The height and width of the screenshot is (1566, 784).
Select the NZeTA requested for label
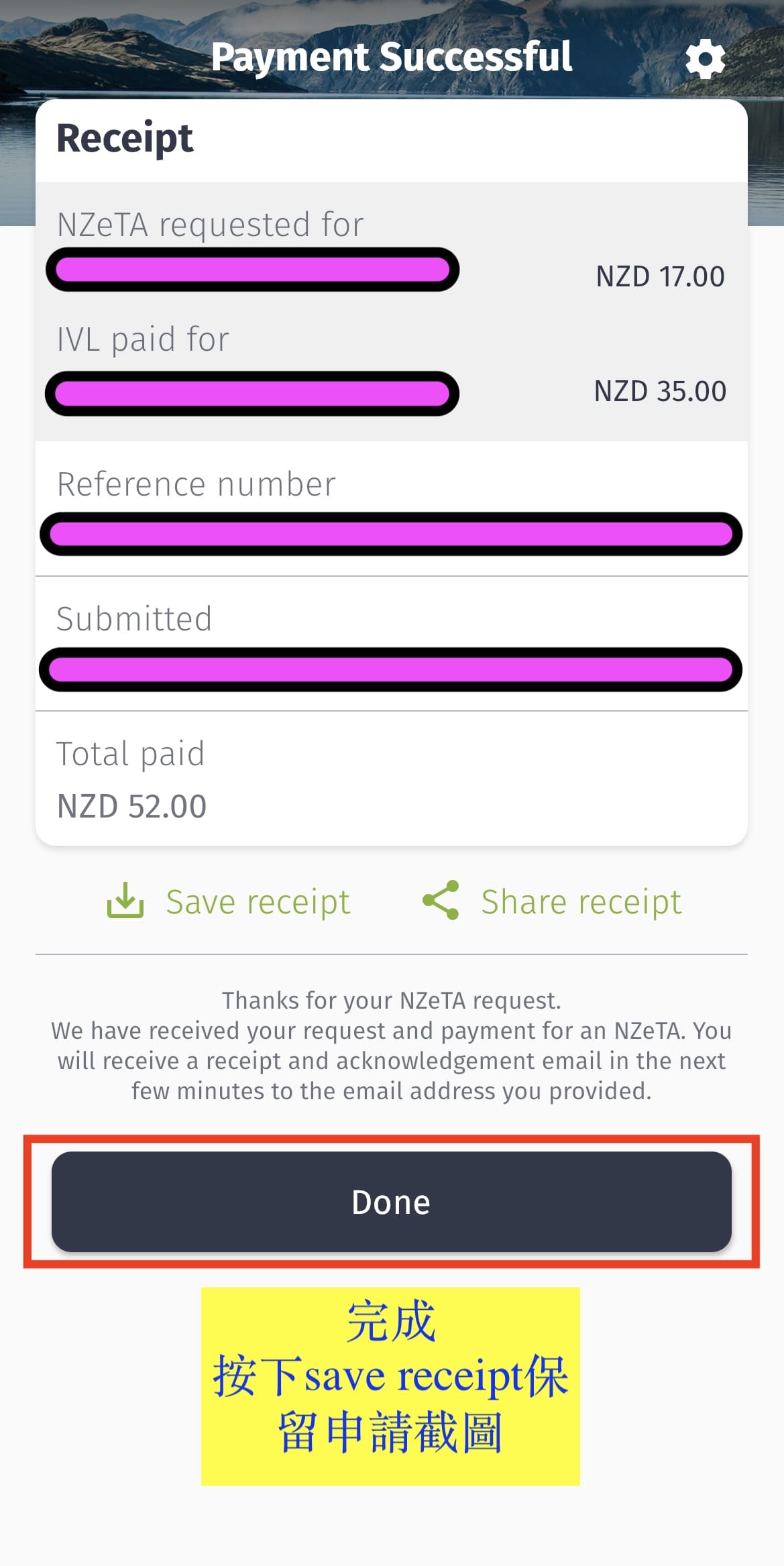click(x=210, y=225)
